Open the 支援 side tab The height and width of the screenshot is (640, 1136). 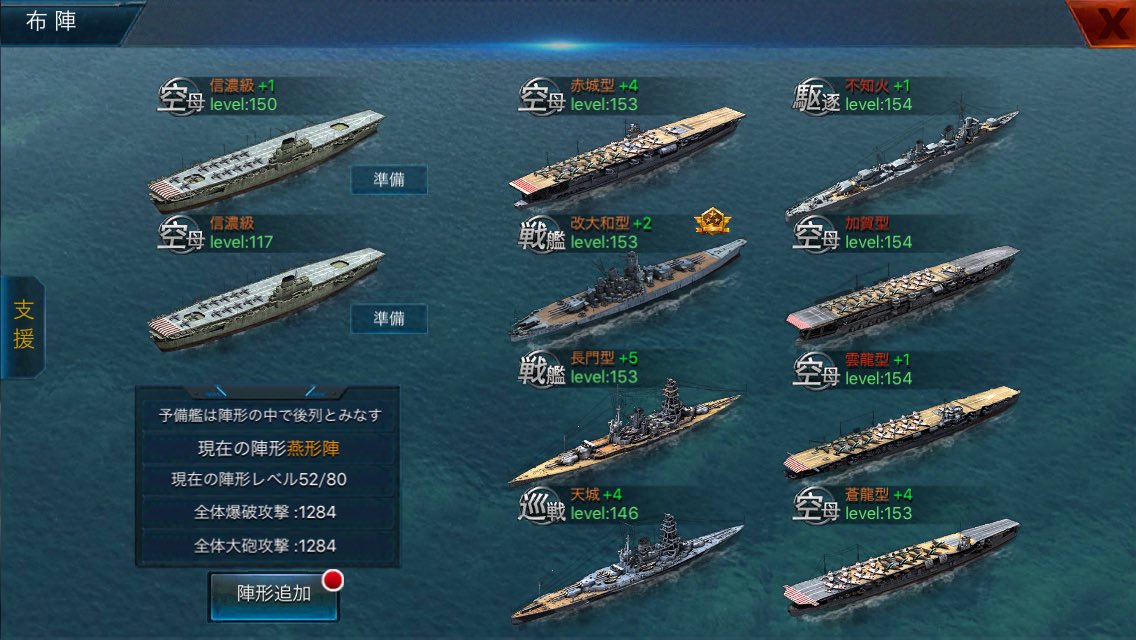coord(22,325)
